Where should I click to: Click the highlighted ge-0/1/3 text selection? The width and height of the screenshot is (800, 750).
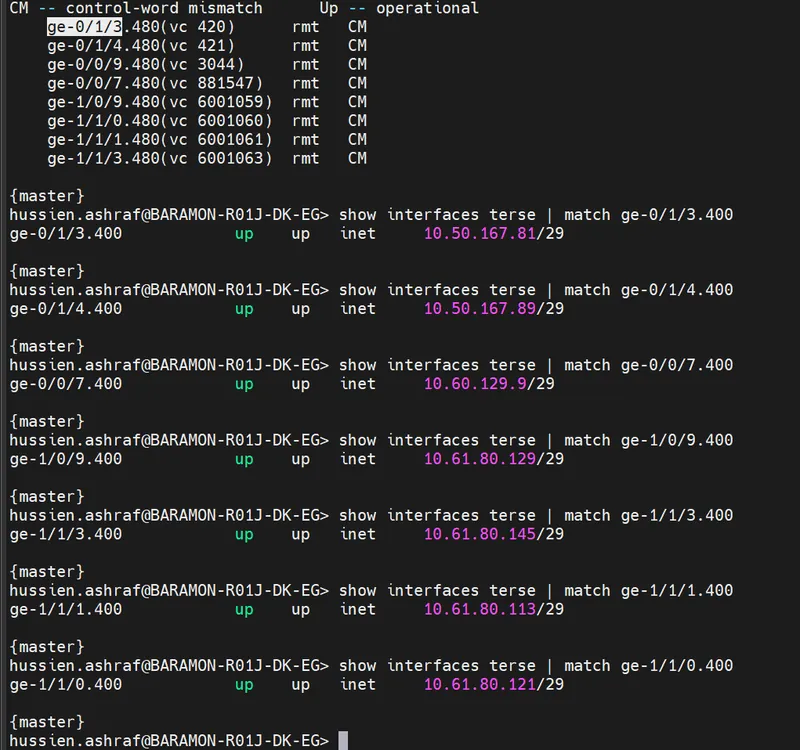click(85, 27)
